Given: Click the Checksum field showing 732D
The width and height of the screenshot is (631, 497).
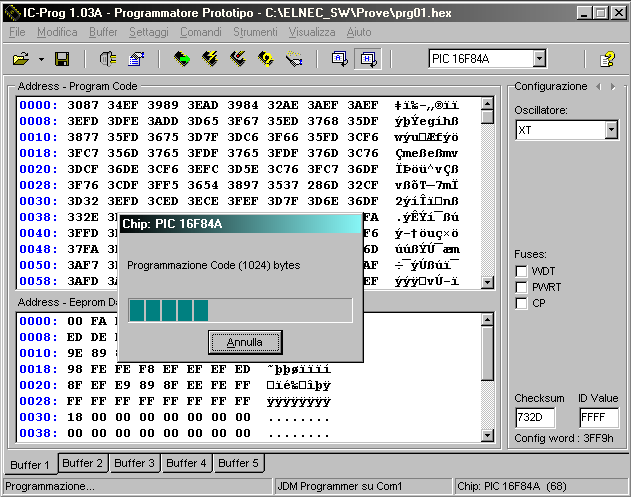Looking at the screenshot, I should 535,417.
